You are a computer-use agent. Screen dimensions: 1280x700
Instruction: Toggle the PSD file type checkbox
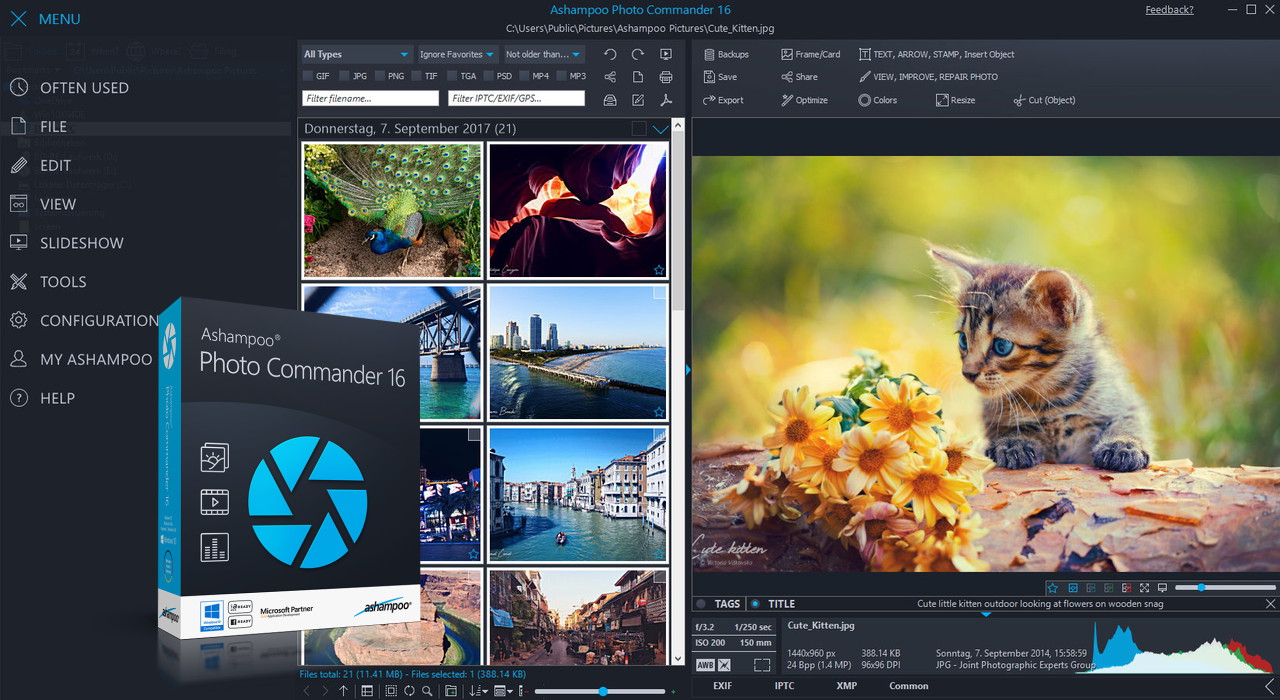[x=488, y=76]
